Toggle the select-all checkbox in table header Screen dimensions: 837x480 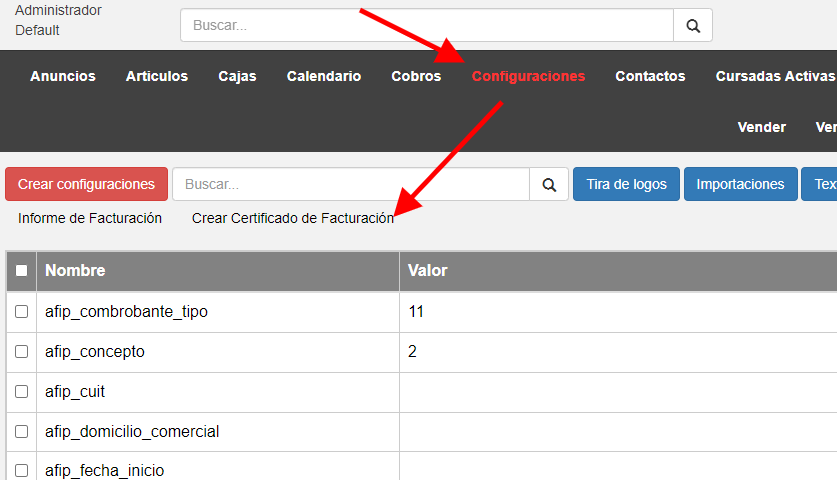point(21,271)
